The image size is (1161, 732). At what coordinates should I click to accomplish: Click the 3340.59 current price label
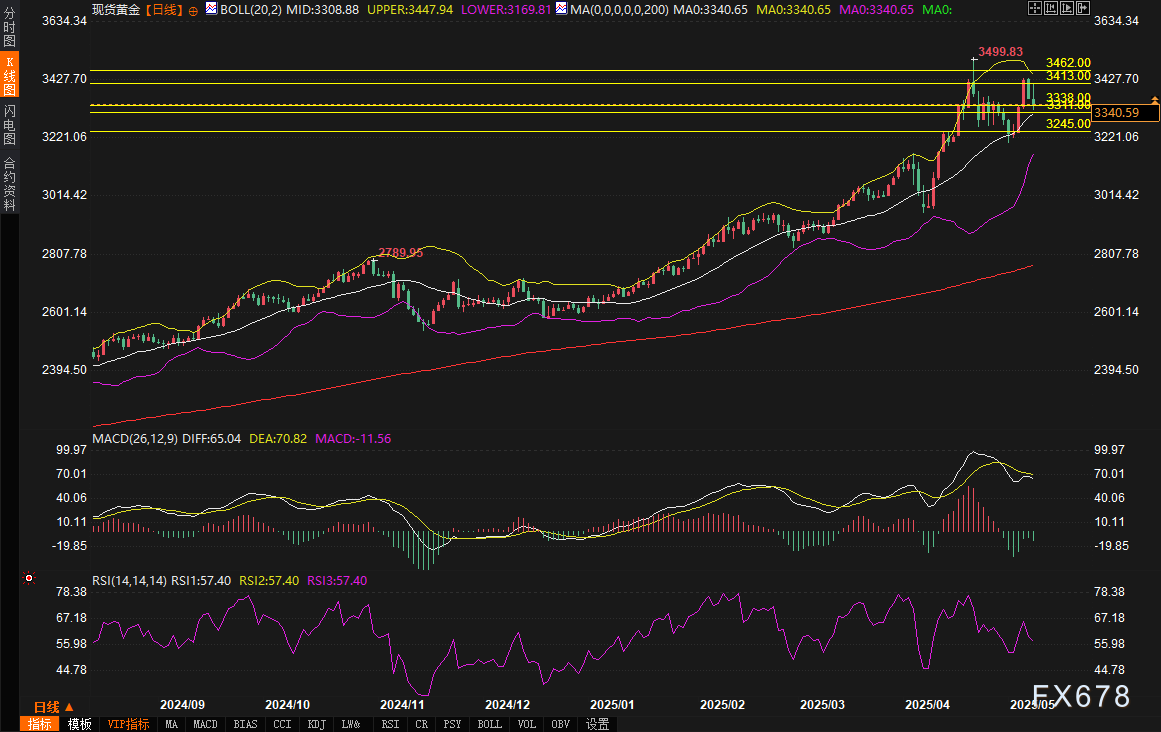[x=1117, y=113]
